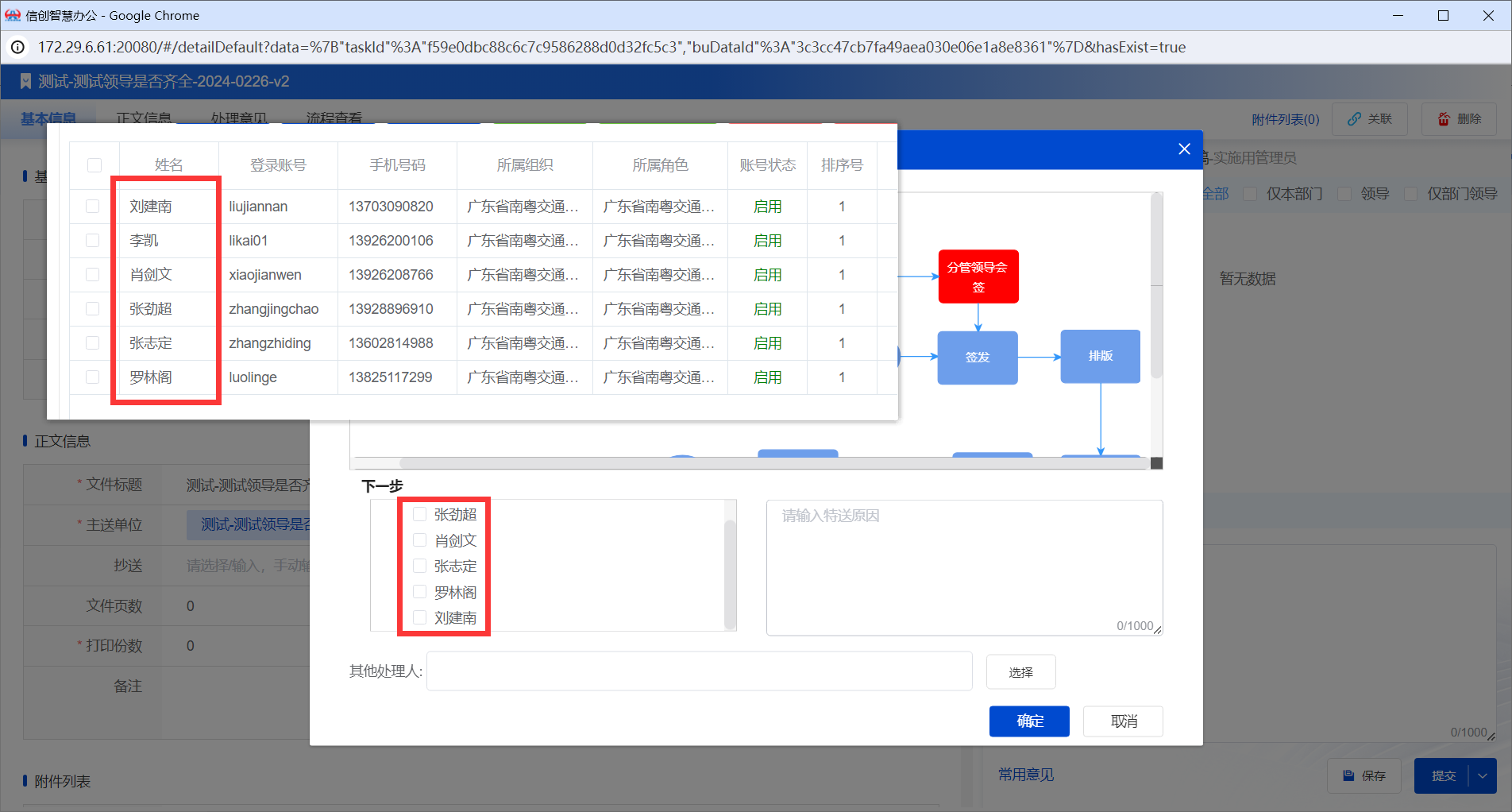Click the name cell 李凯 in table
The width and height of the screenshot is (1512, 812).
[x=144, y=241]
